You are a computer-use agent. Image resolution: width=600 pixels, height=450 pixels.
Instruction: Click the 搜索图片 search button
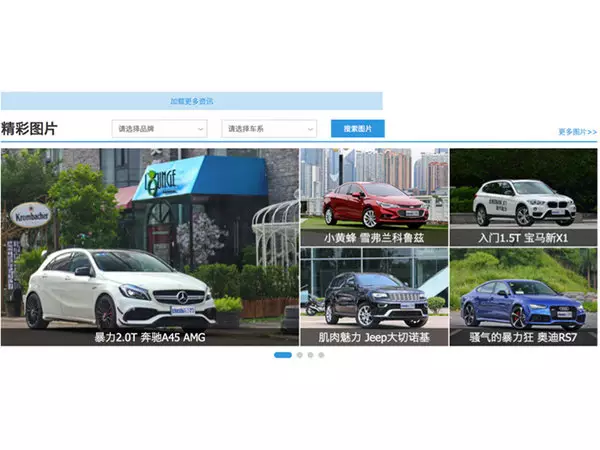(358, 129)
